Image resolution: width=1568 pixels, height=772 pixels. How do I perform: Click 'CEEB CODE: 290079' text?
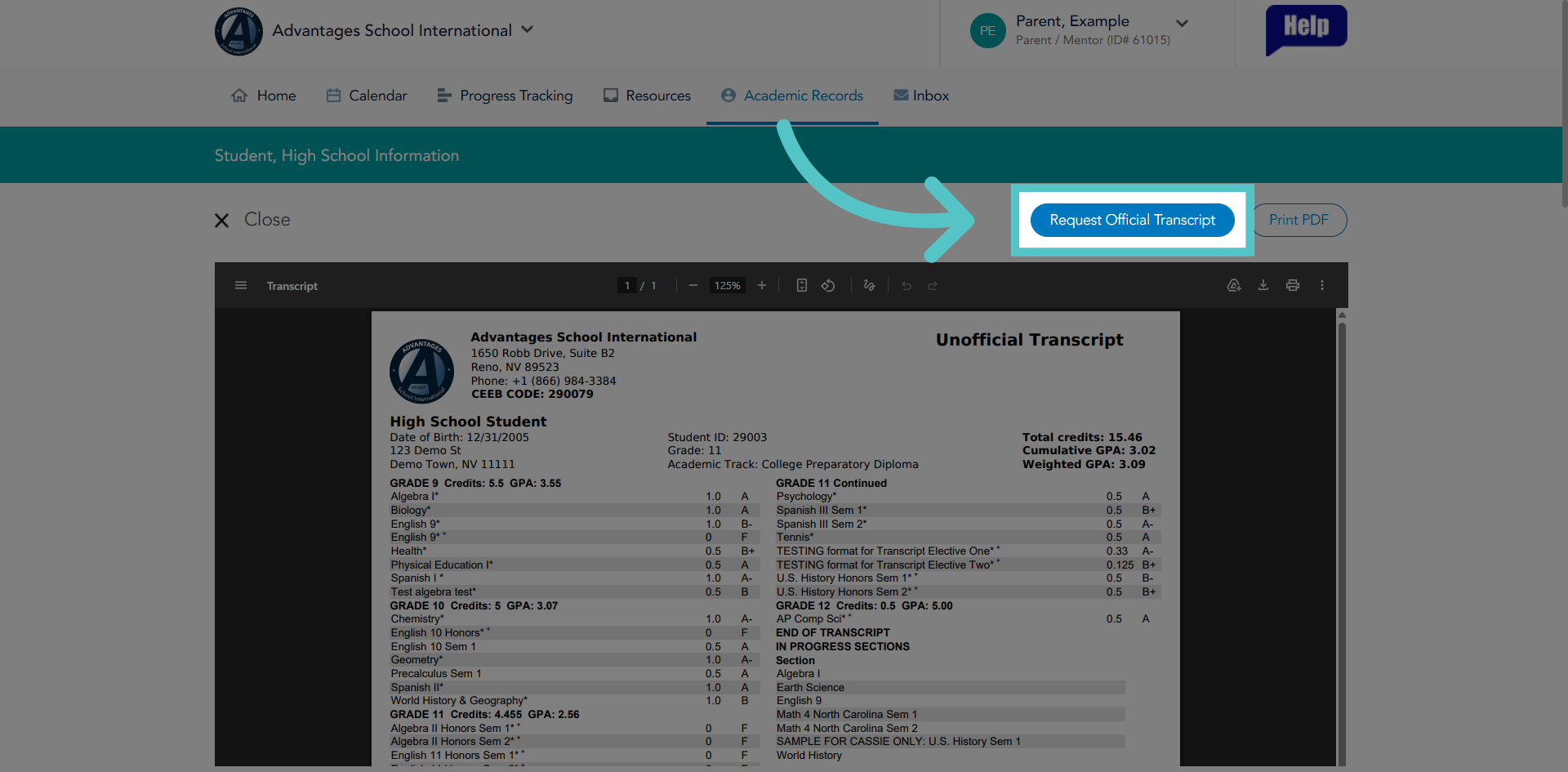coord(532,395)
